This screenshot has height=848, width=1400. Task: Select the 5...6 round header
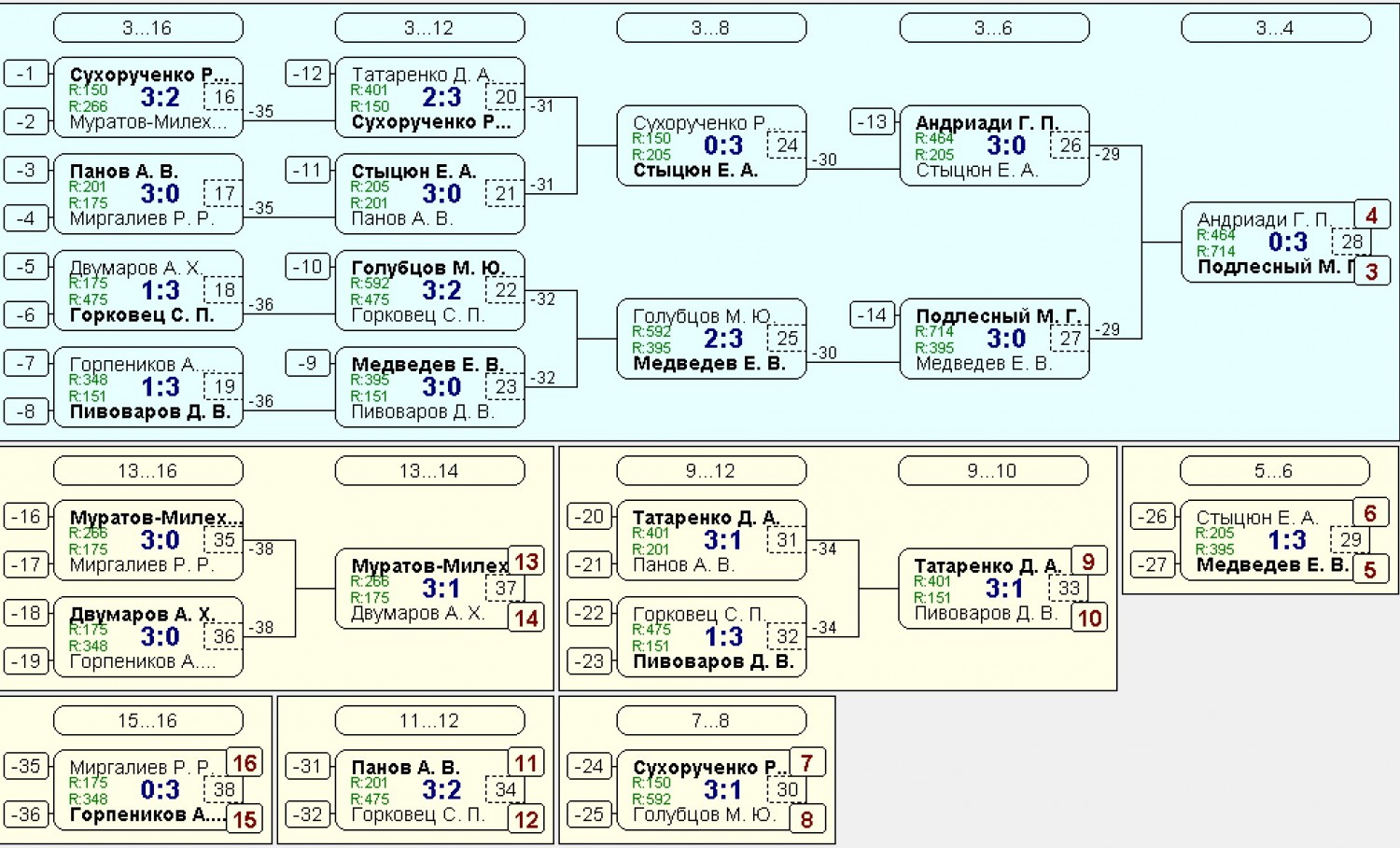click(x=1275, y=471)
